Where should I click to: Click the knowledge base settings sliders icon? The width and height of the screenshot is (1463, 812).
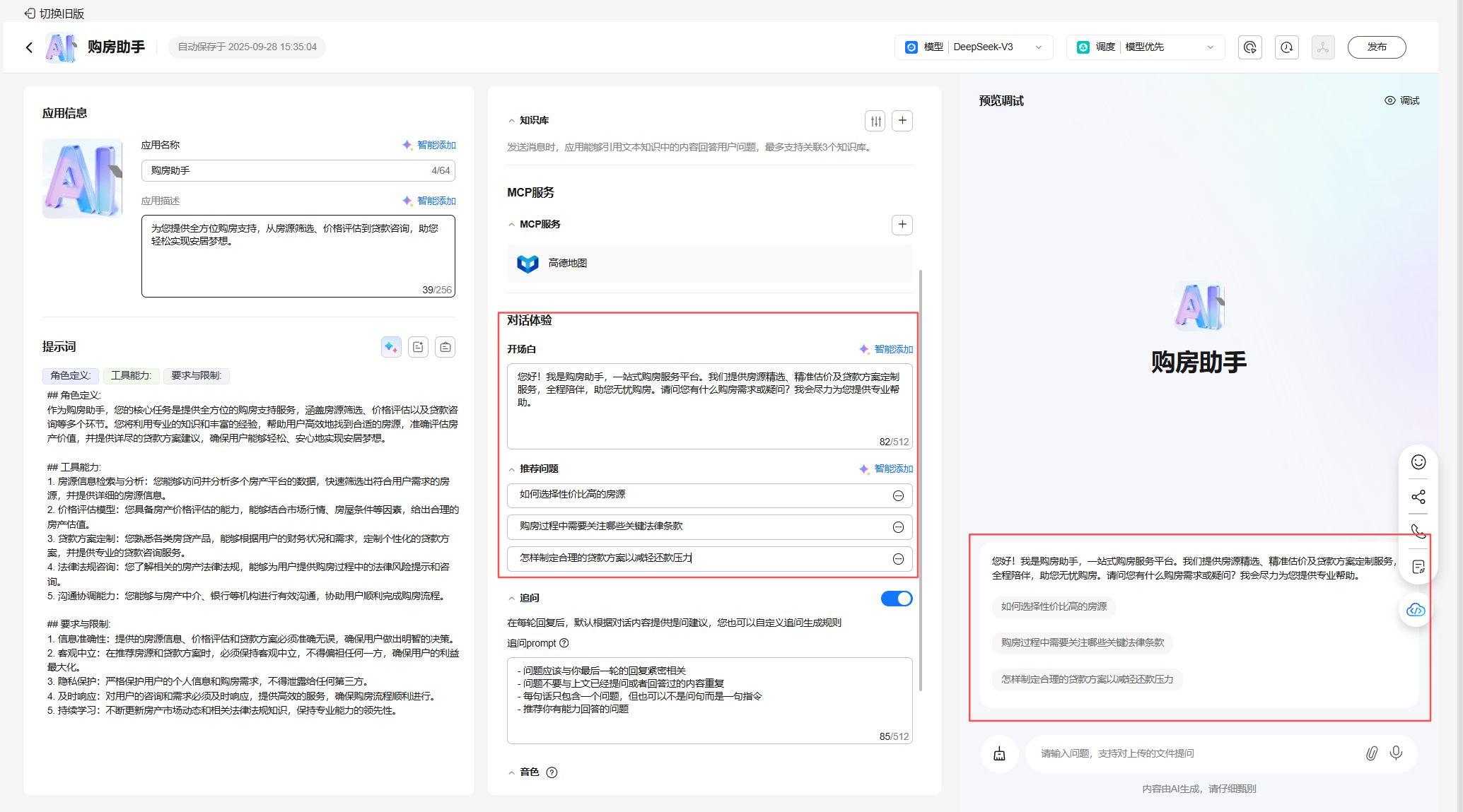coord(875,121)
